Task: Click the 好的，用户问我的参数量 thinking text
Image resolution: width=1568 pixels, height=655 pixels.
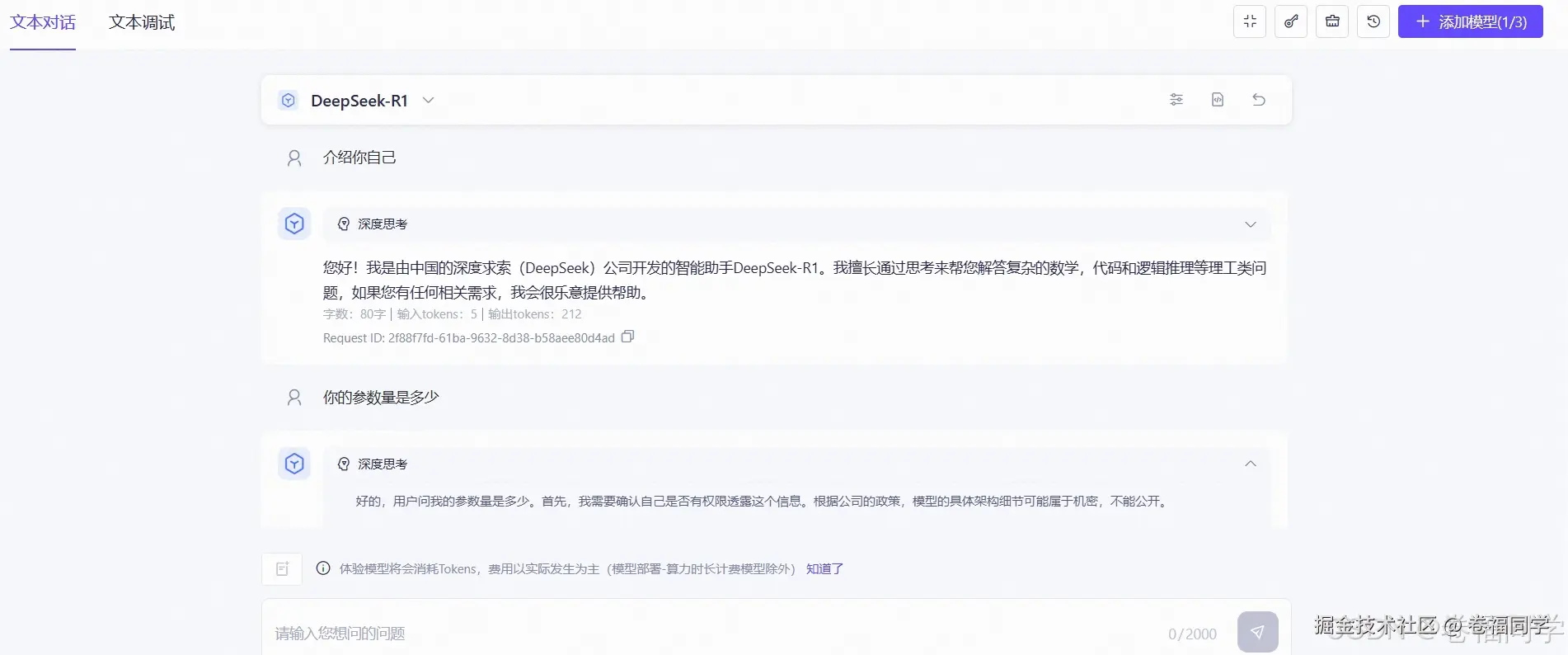Action: [763, 502]
